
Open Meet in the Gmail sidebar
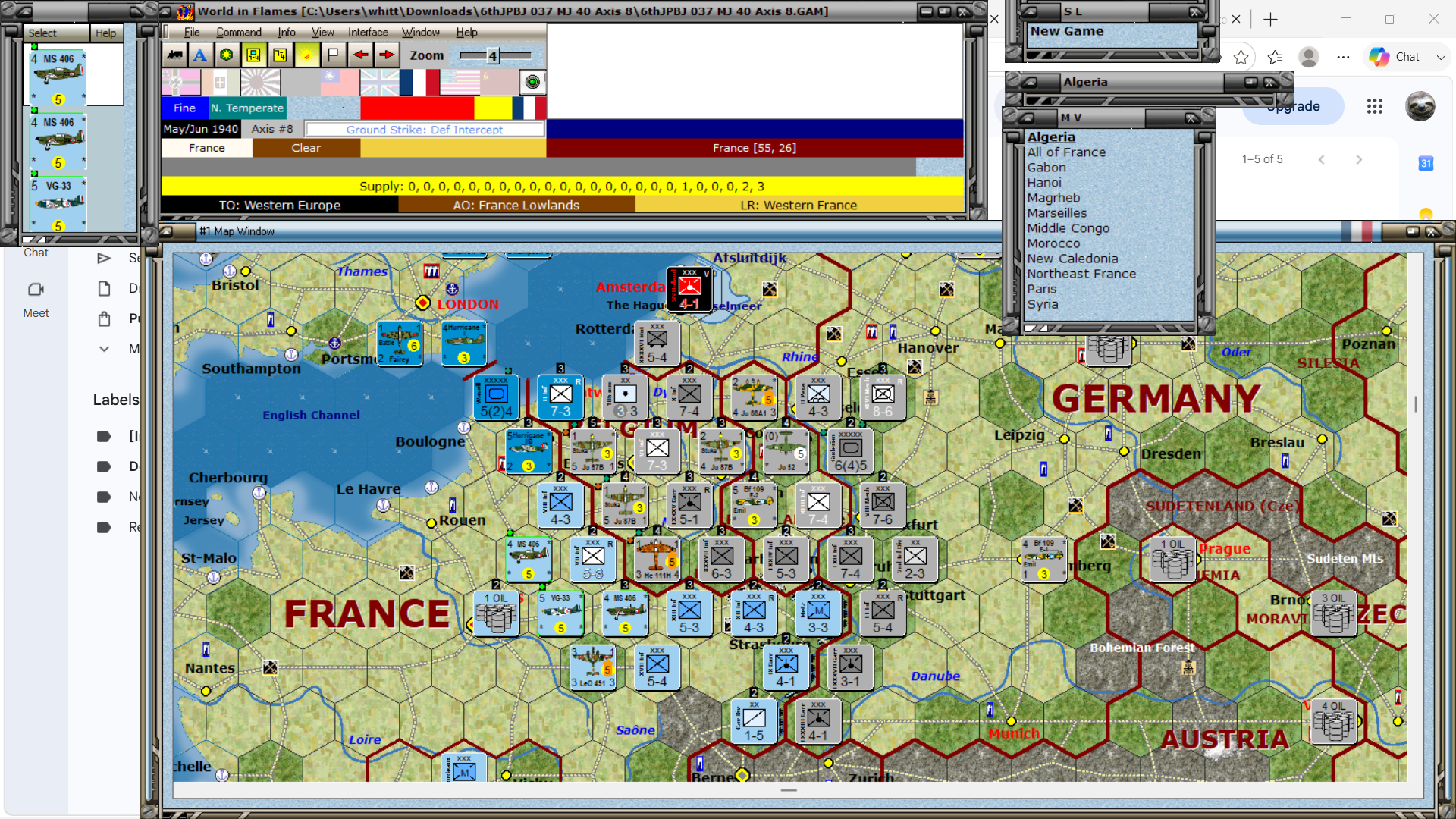(x=36, y=300)
